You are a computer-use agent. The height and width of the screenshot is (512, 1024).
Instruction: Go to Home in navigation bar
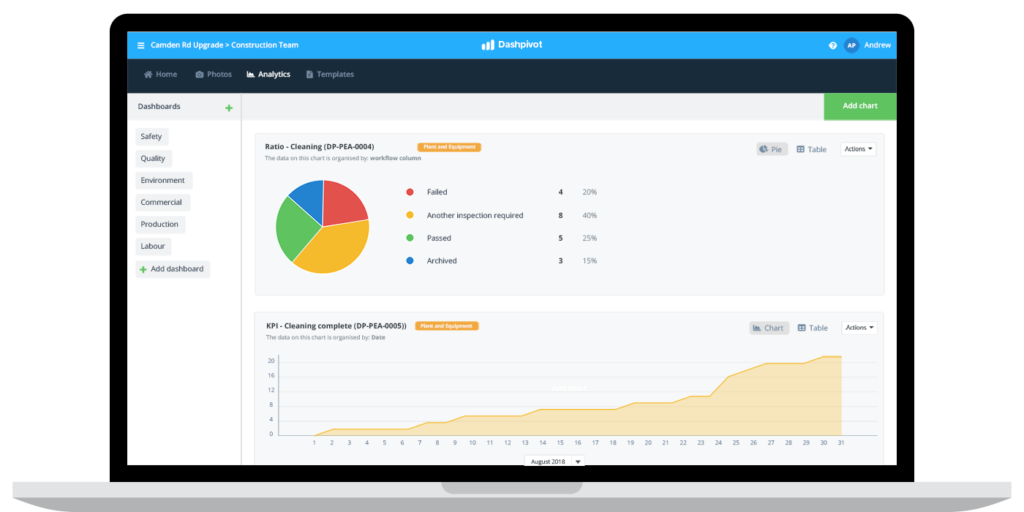tap(160, 74)
